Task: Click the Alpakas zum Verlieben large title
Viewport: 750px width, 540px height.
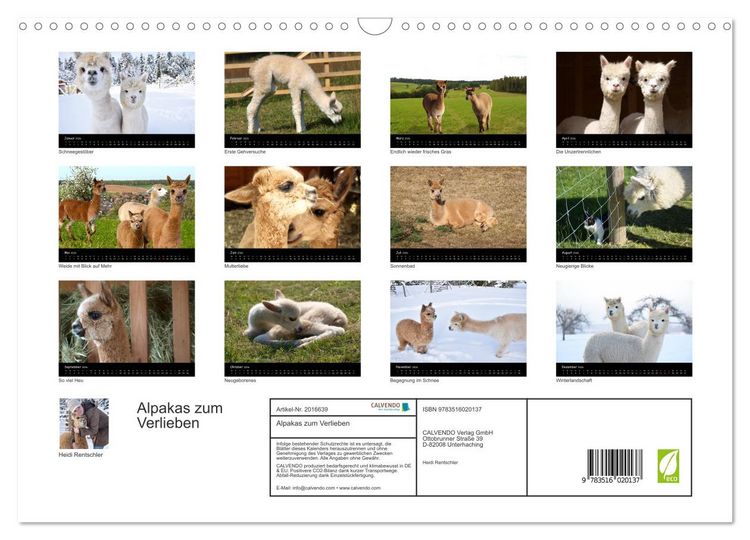Action: [x=180, y=415]
